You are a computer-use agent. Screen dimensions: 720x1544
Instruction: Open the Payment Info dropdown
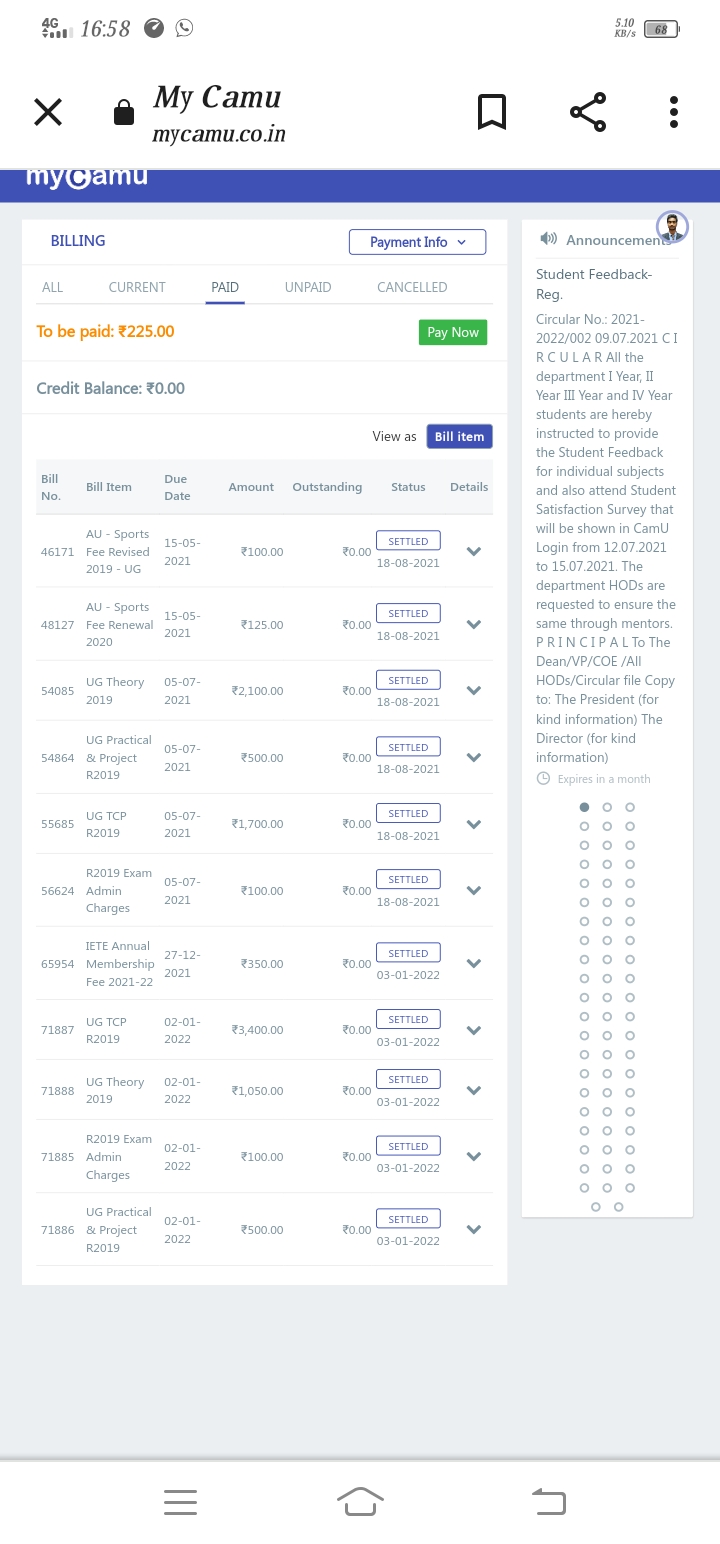tap(417, 242)
